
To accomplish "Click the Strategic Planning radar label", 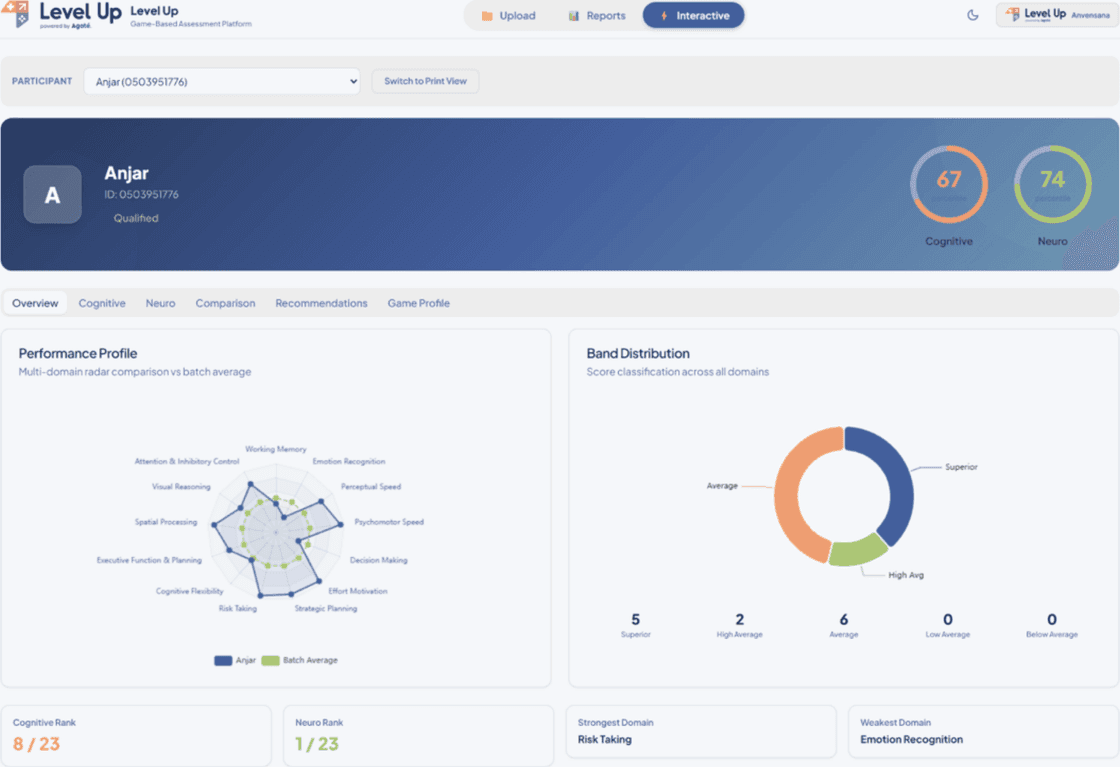I will pyautogui.click(x=326, y=608).
